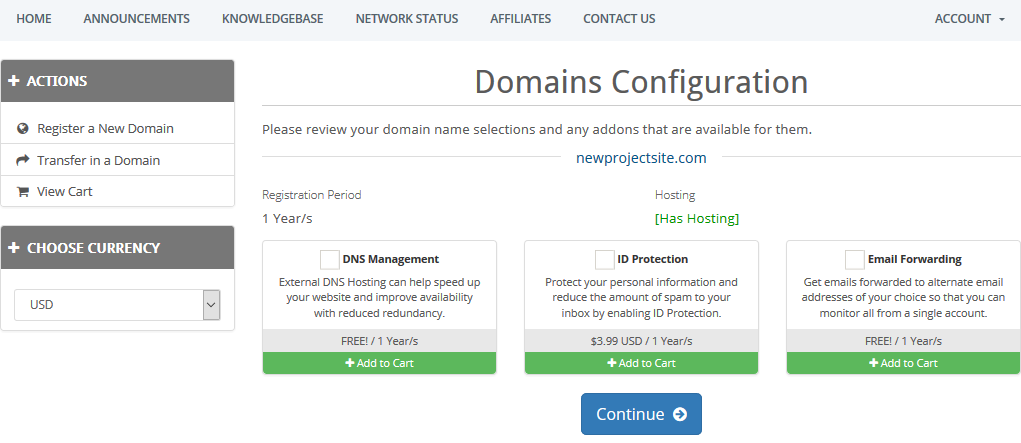Open the Knowledgebase nav item

[272, 19]
